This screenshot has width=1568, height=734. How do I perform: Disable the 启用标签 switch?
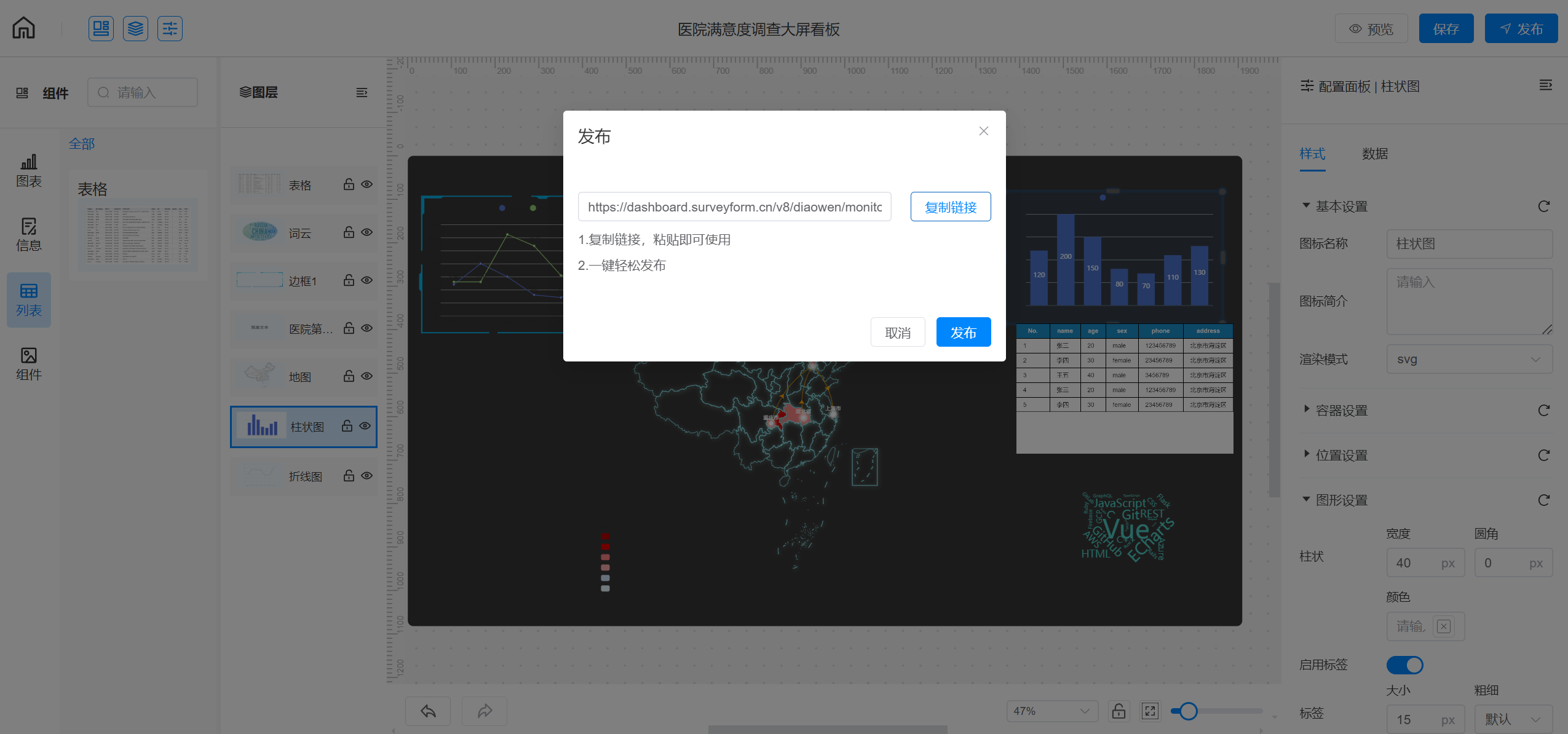(x=1404, y=665)
